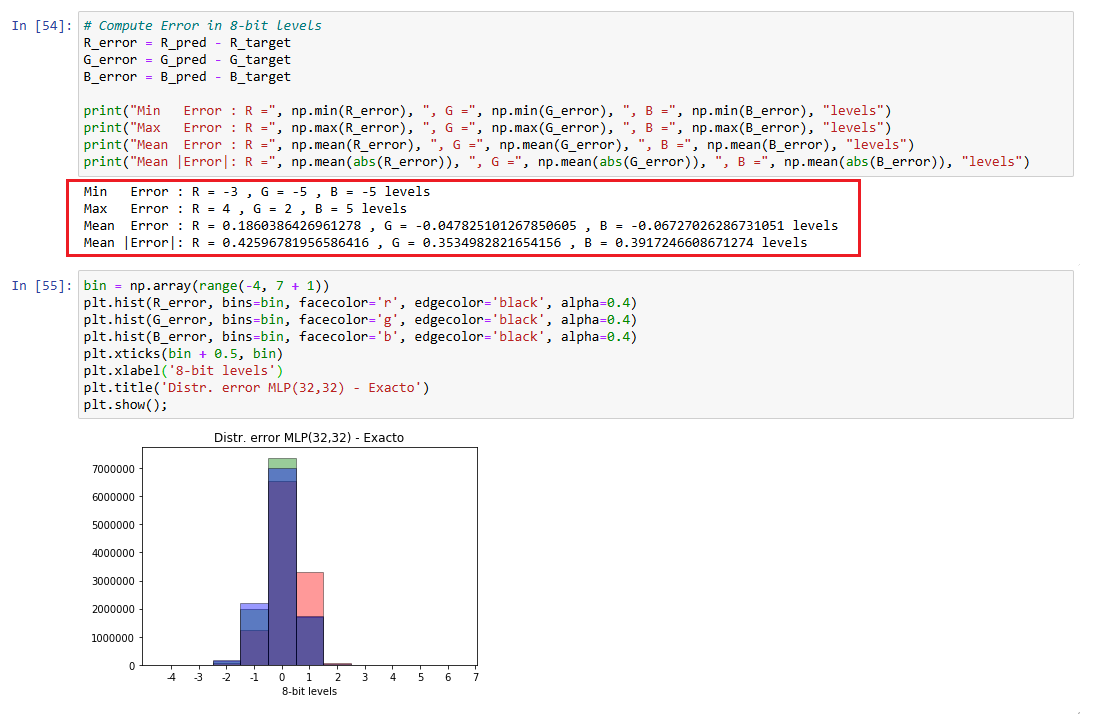The height and width of the screenshot is (723, 1096).
Task: Click output line 'Min Error : R = -3'
Action: 257,192
